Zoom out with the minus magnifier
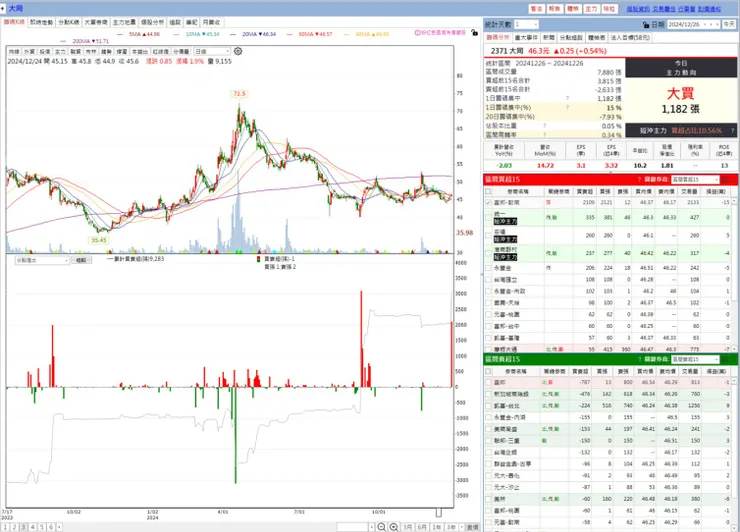 point(381,527)
